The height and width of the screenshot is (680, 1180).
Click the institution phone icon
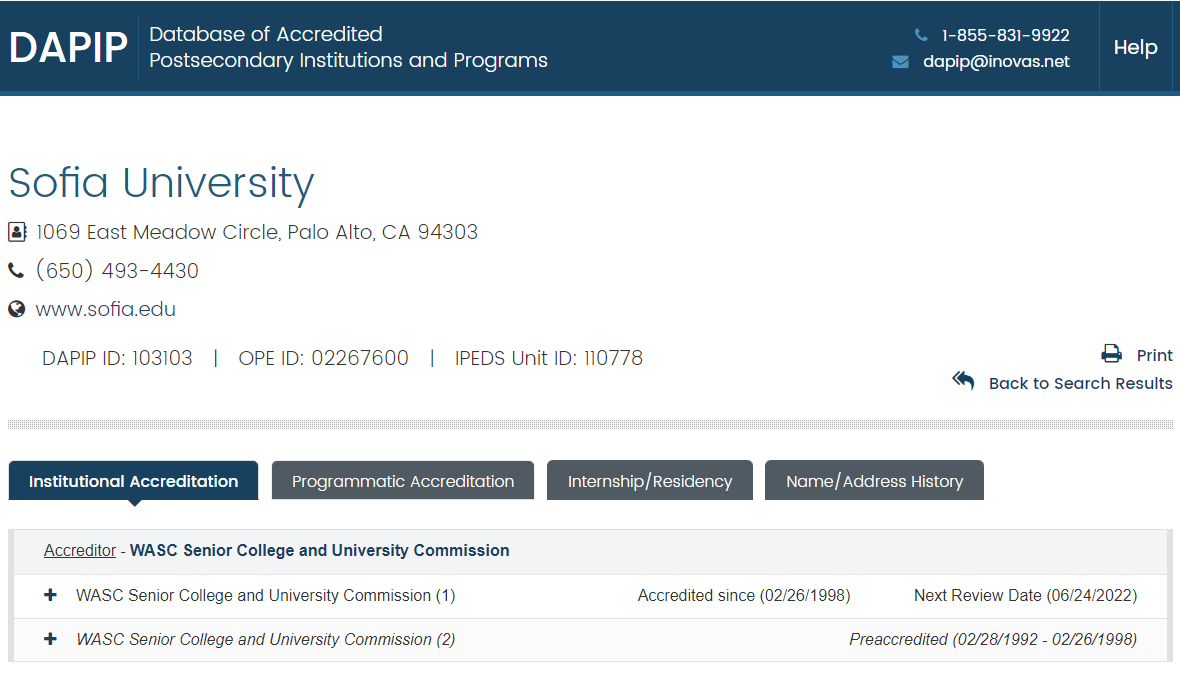coord(16,270)
